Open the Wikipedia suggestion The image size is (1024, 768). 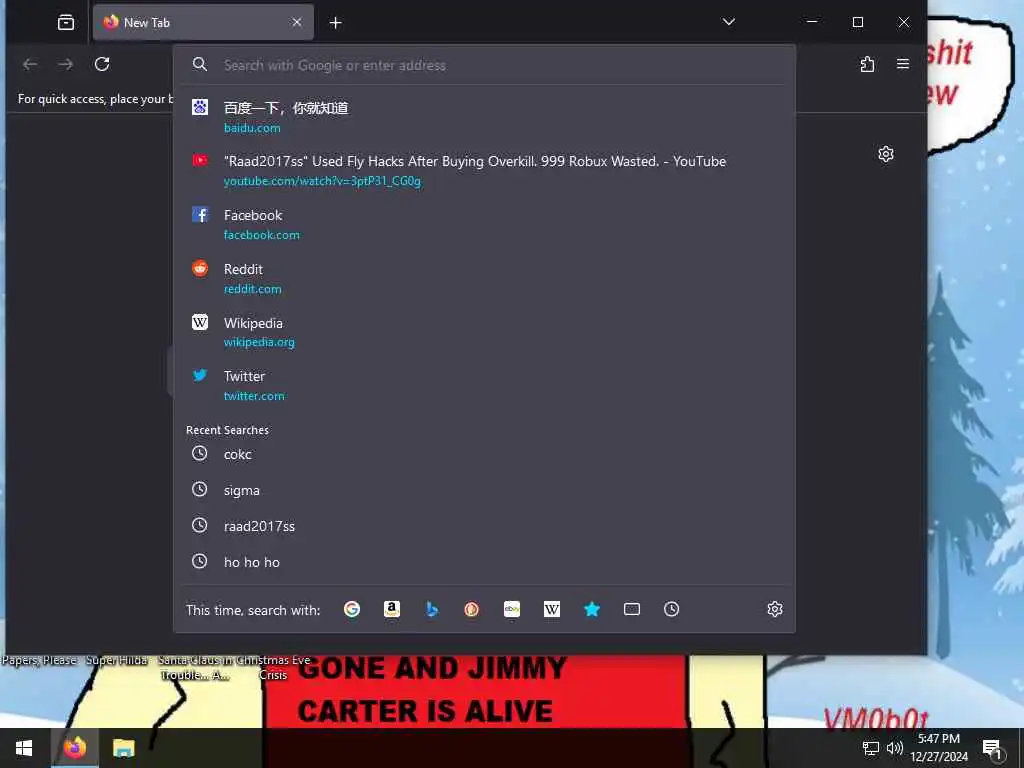(484, 332)
